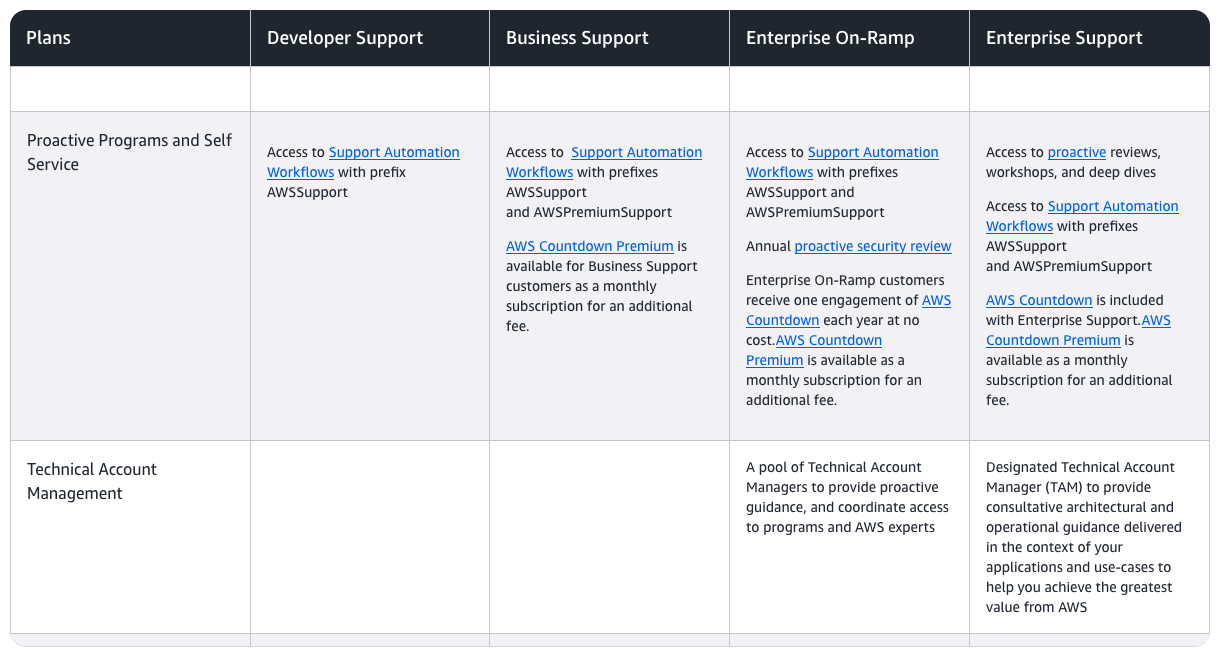Open Business Support's Support Automation Workflows link

tap(636, 153)
